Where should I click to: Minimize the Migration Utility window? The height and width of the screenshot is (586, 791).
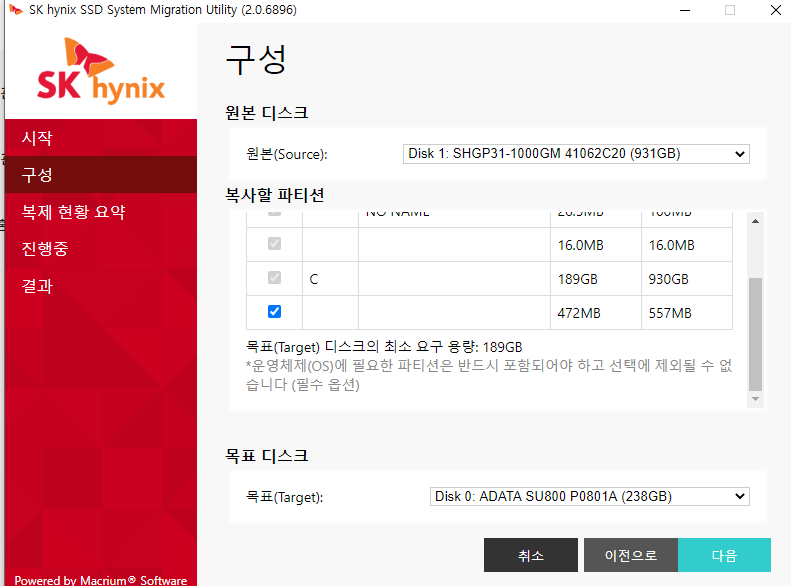point(685,10)
